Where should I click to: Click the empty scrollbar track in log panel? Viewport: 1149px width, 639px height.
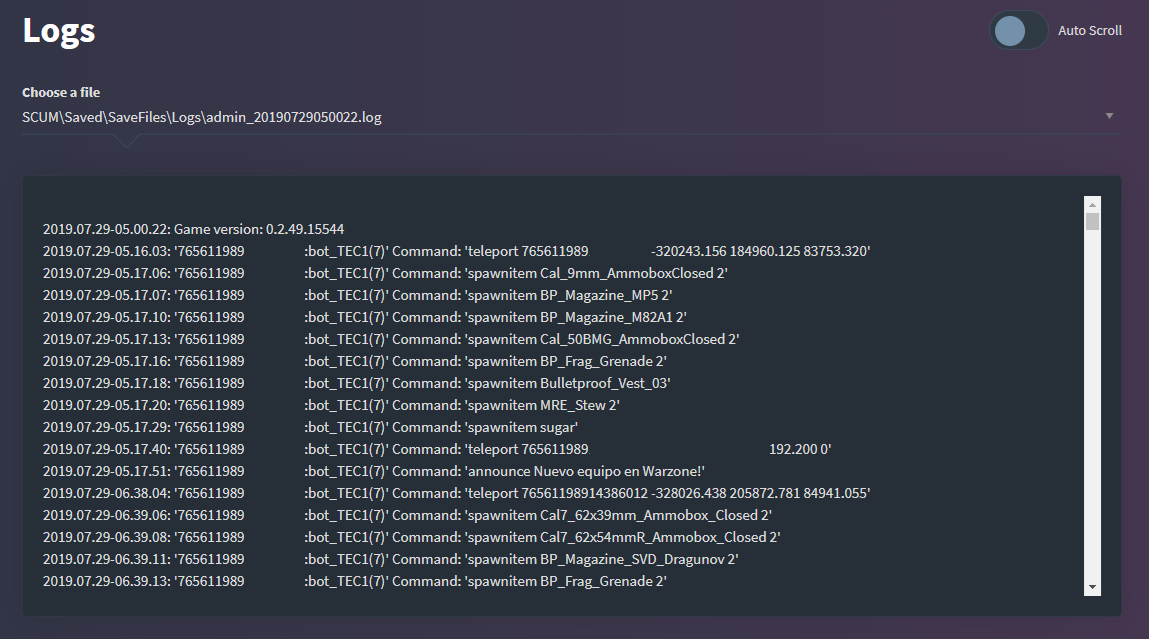click(1092, 400)
